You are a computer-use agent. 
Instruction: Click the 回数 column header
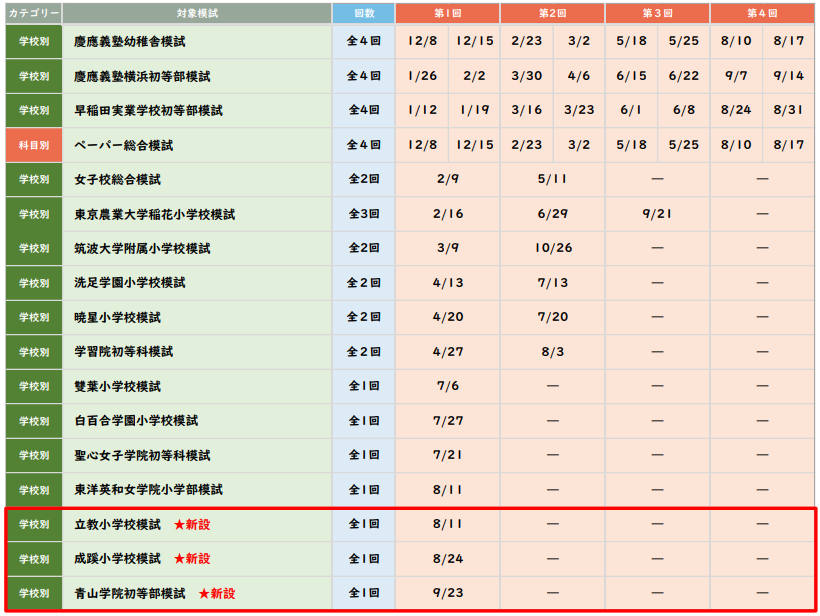[363, 14]
